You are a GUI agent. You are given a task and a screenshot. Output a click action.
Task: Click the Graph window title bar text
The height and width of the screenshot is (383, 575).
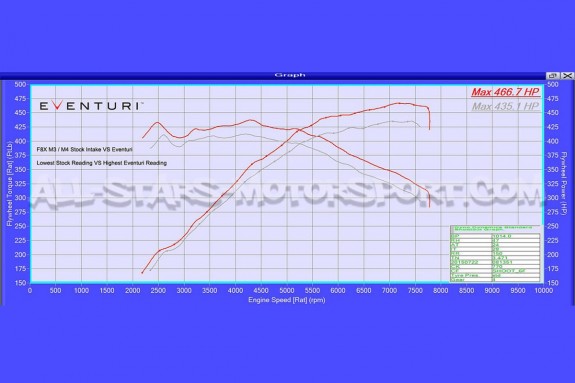click(290, 75)
